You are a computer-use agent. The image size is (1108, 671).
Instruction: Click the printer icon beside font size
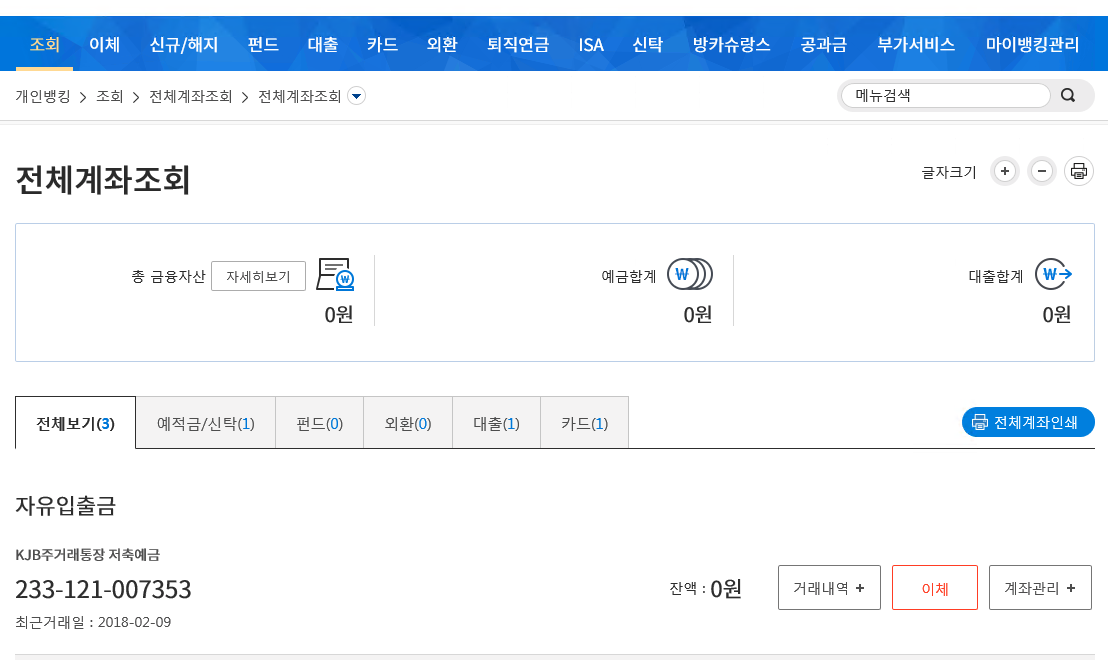click(1078, 171)
